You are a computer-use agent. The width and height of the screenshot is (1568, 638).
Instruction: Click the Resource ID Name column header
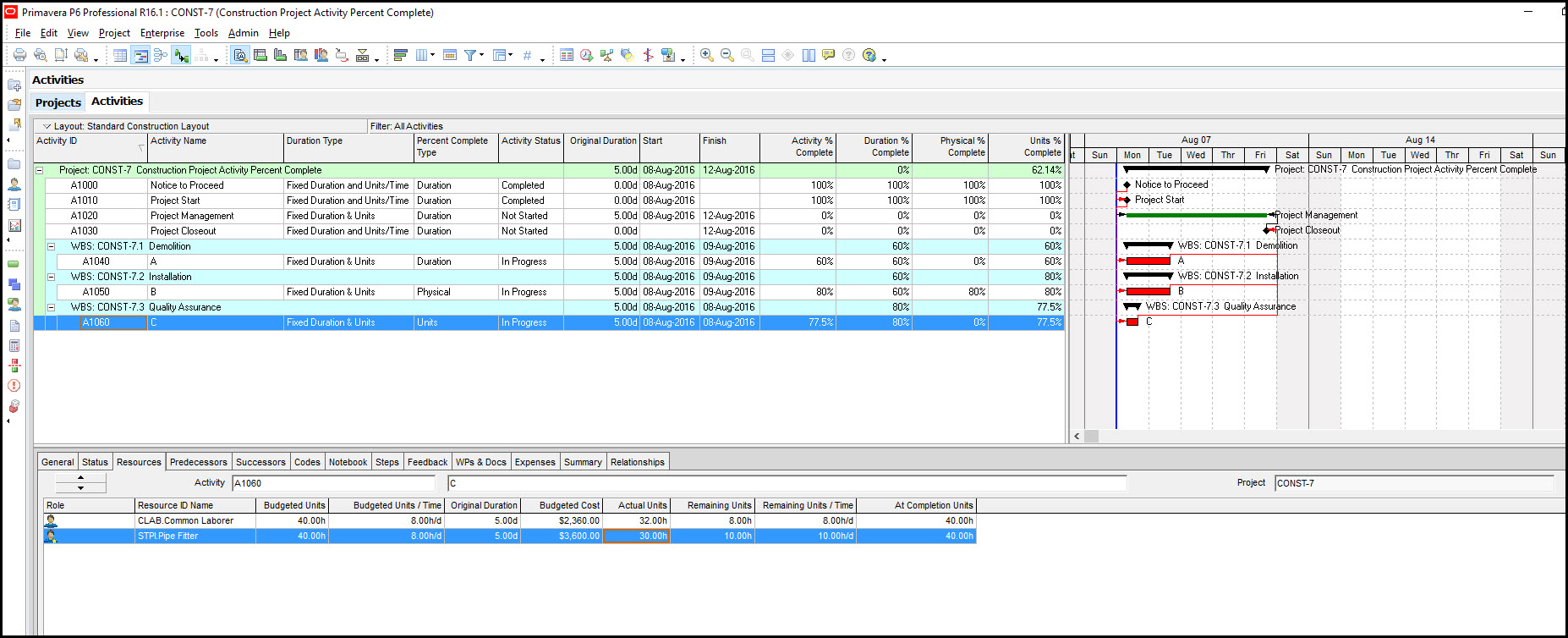click(x=195, y=505)
